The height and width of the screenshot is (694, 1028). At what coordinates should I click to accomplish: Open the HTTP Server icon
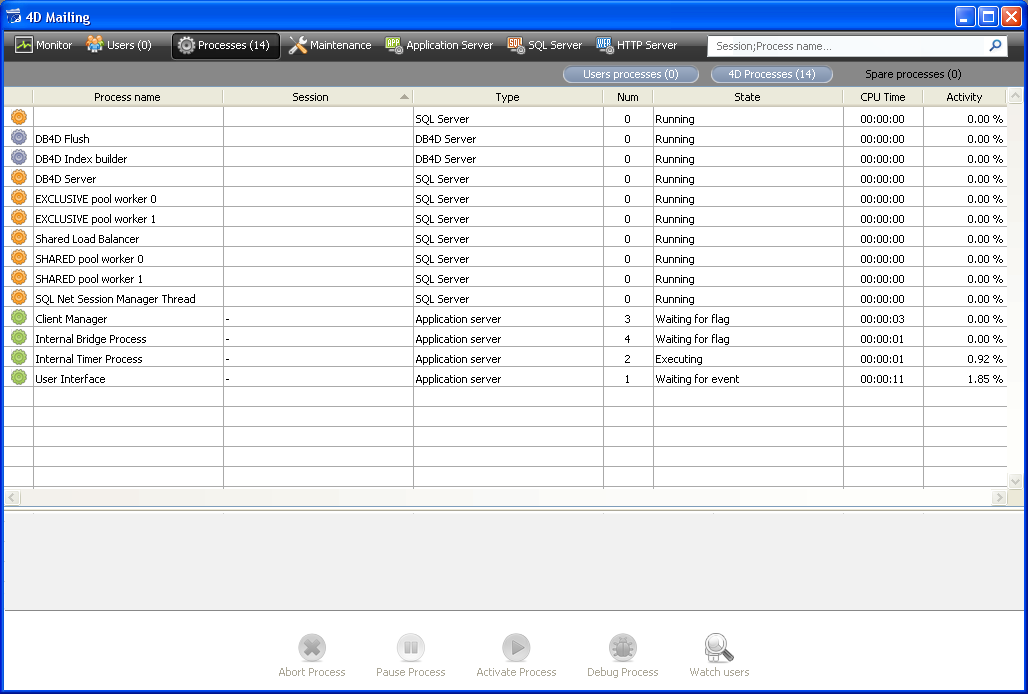coord(604,45)
